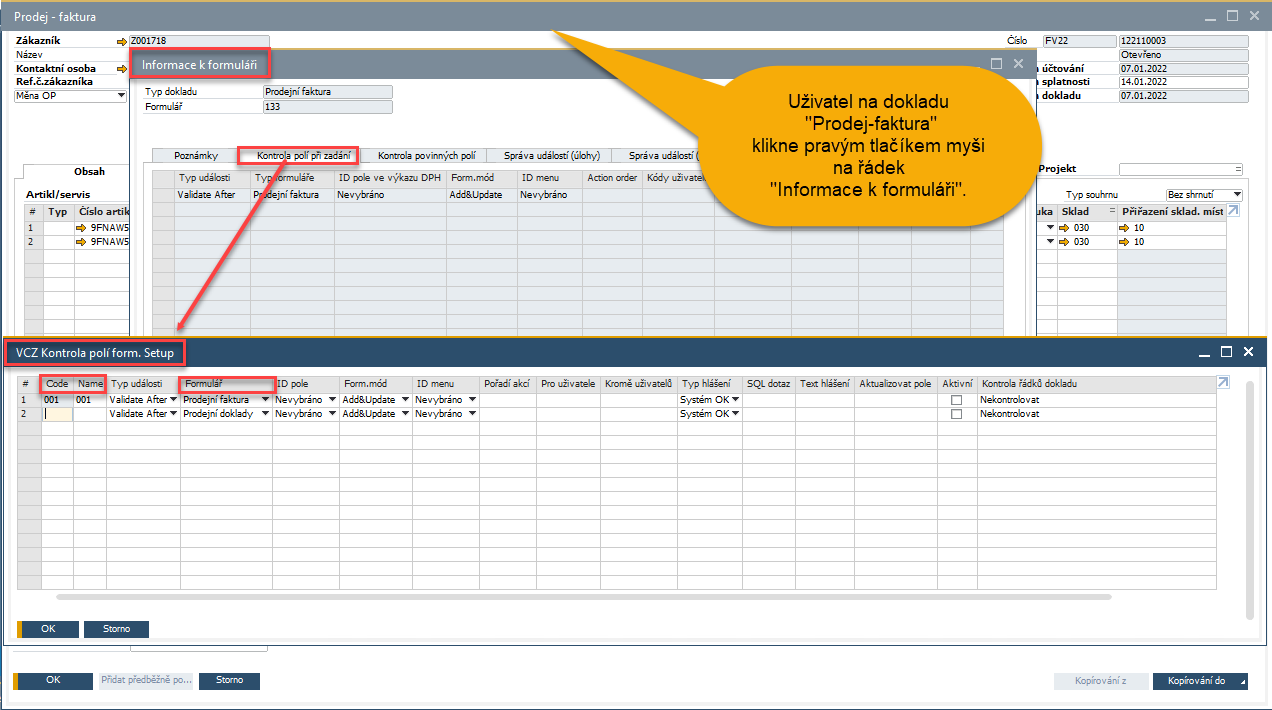This screenshot has width=1272, height=710.
Task: Close the VCZ Kontrola polí form. Setup window
Action: (1248, 352)
